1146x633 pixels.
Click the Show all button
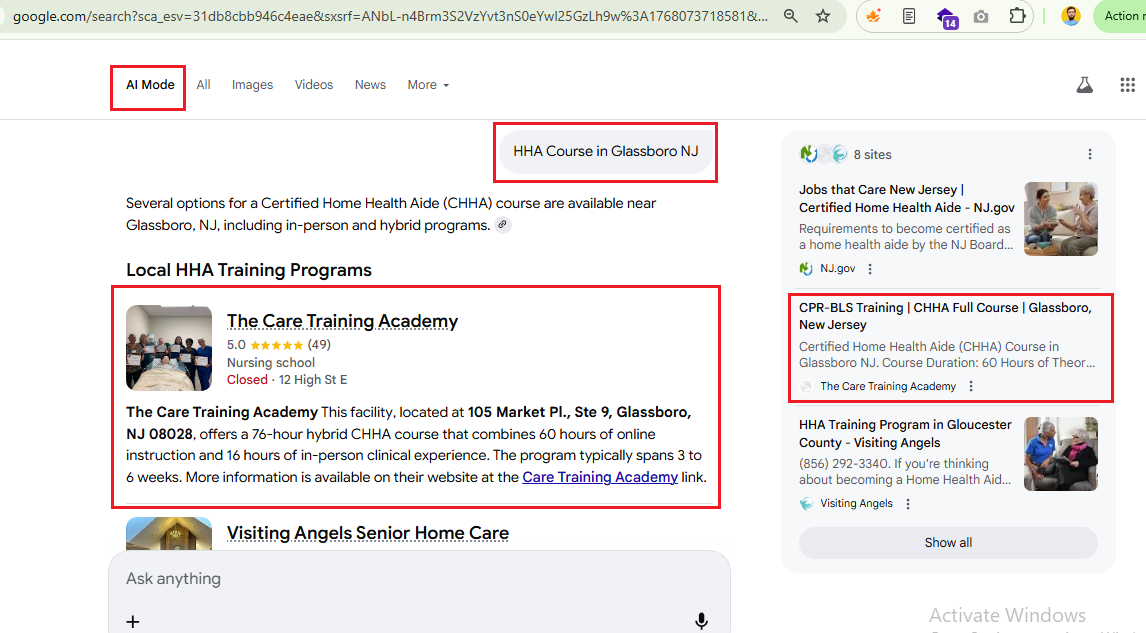coord(948,542)
